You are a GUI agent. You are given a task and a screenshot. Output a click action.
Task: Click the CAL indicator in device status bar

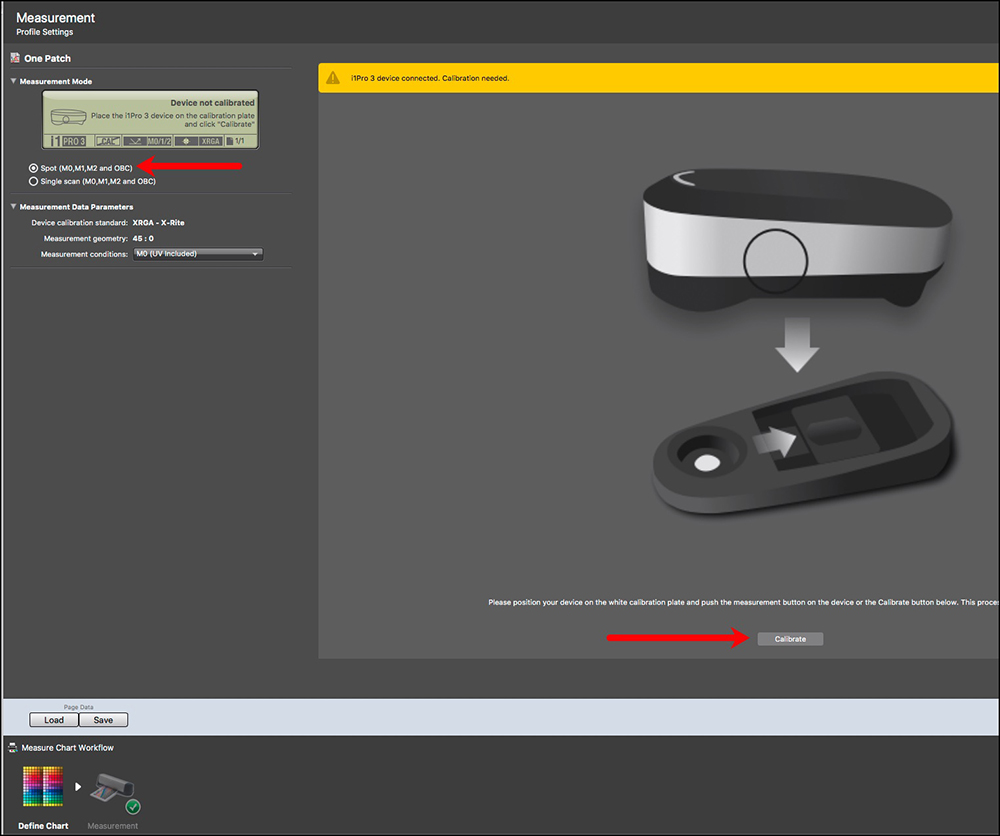107,142
